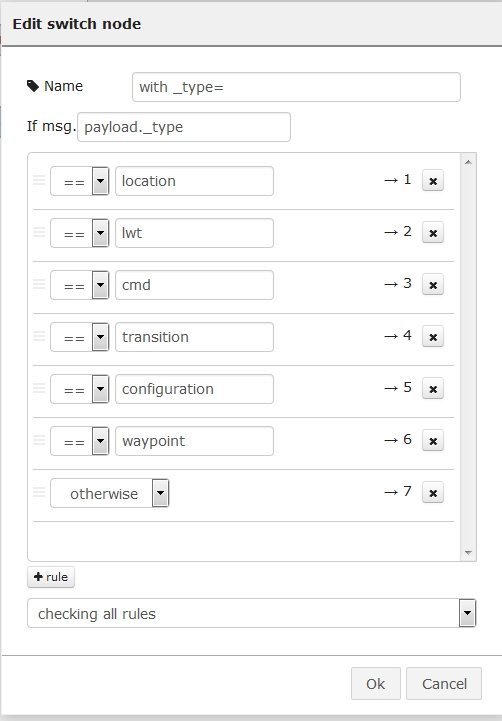Image resolution: width=502 pixels, height=721 pixels.
Task: Open the 'checking all rules' dropdown
Action: point(251,613)
